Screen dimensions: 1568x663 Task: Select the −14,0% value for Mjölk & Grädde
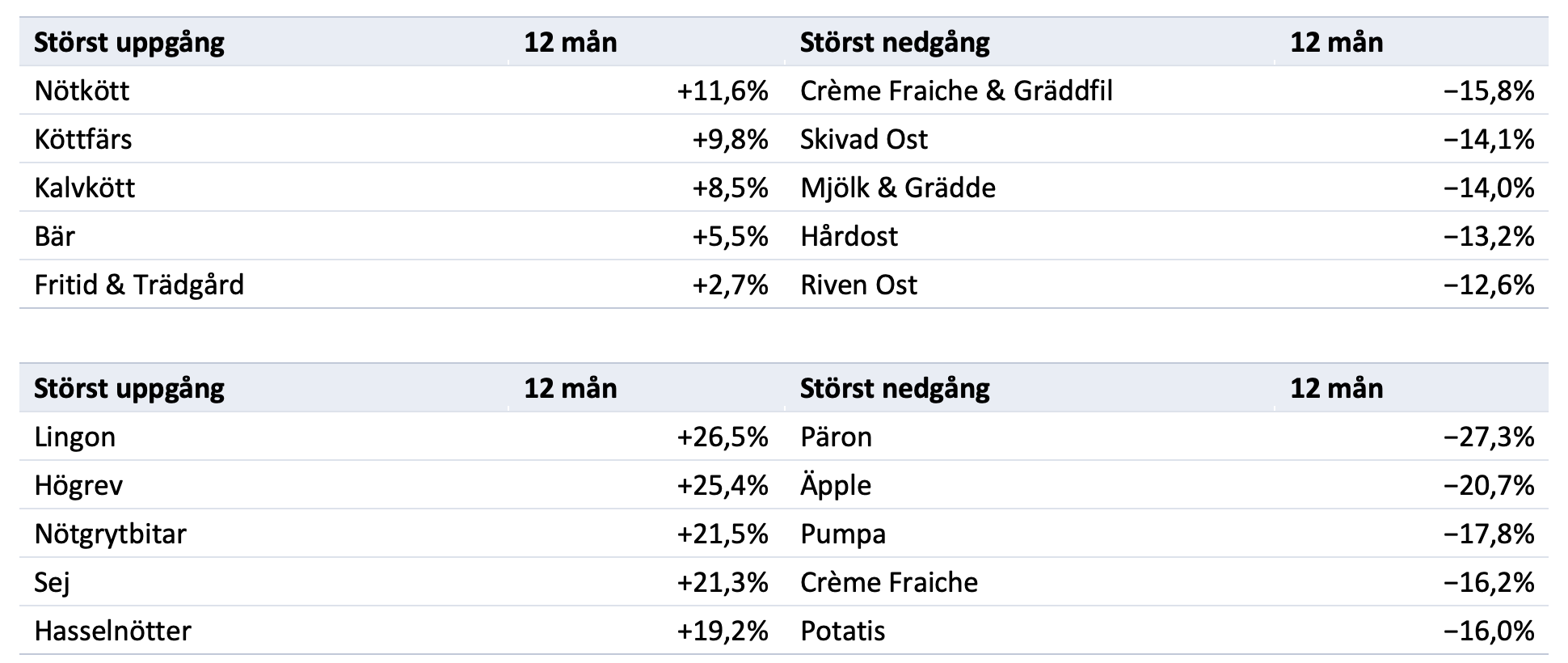pyautogui.click(x=1489, y=188)
